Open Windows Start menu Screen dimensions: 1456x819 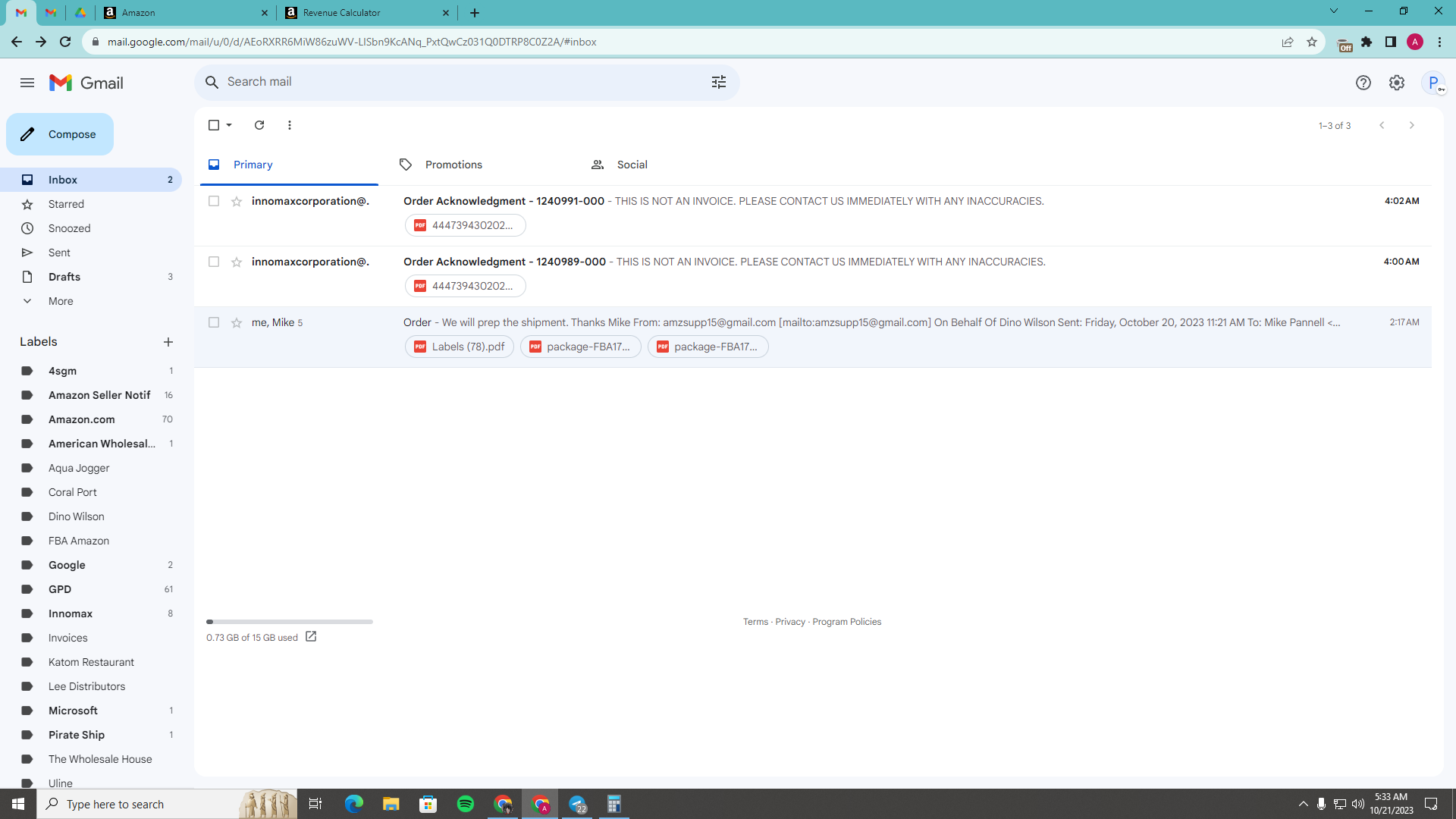pyautogui.click(x=18, y=804)
